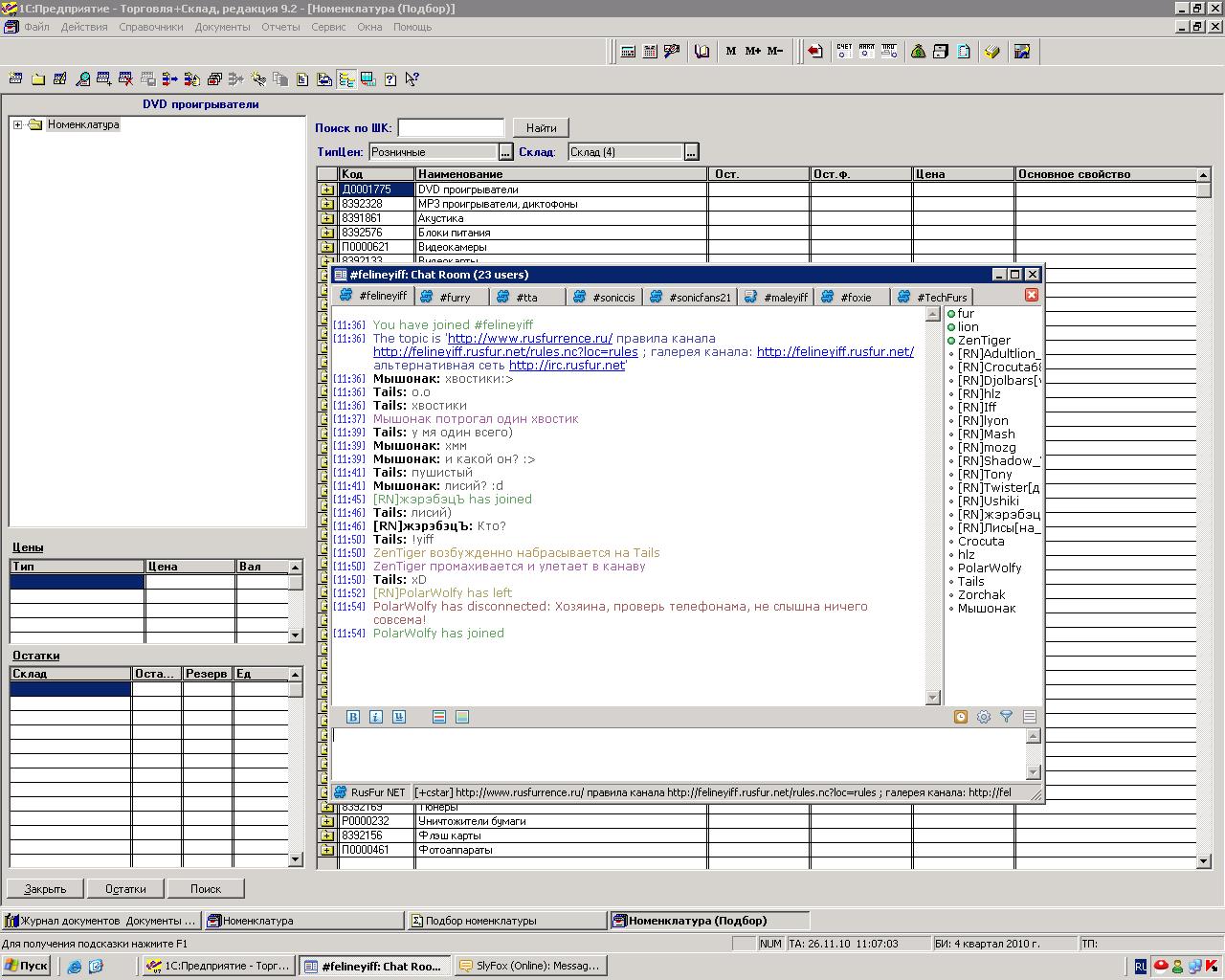The image size is (1225, 980).
Task: Click the Найти button
Action: [541, 127]
